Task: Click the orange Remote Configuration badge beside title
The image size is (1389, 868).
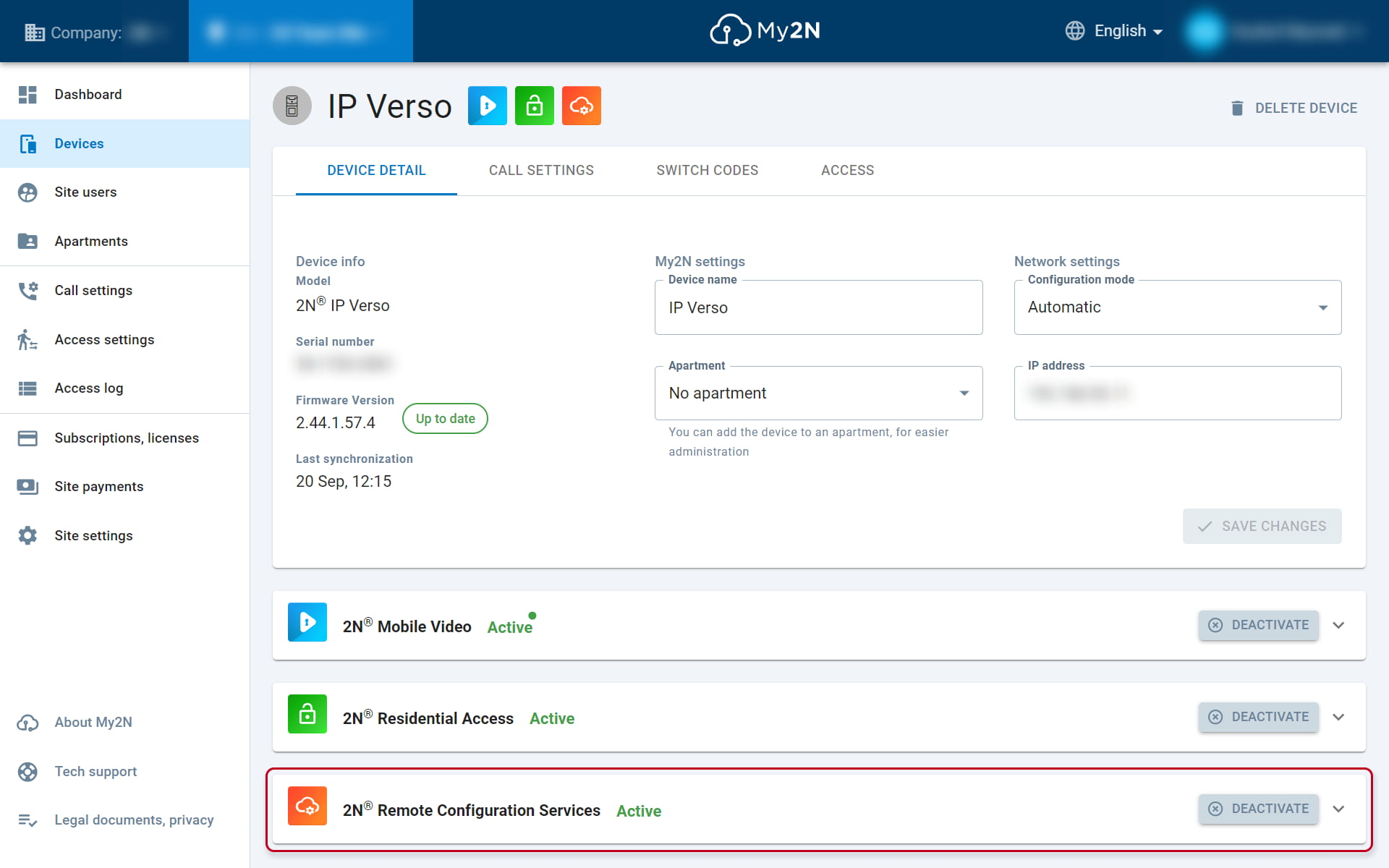Action: coord(582,106)
